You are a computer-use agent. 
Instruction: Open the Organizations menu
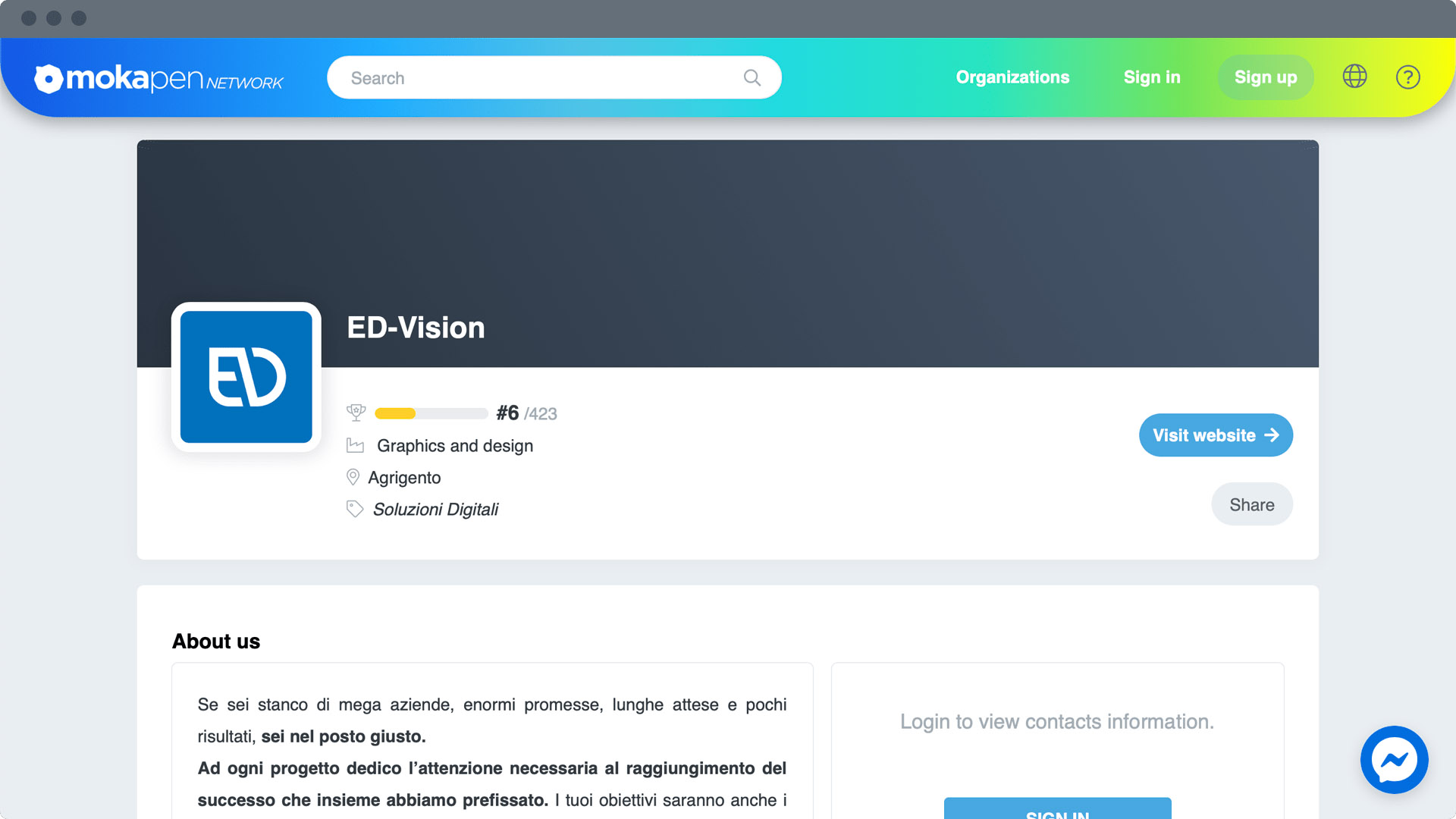pyautogui.click(x=1012, y=77)
